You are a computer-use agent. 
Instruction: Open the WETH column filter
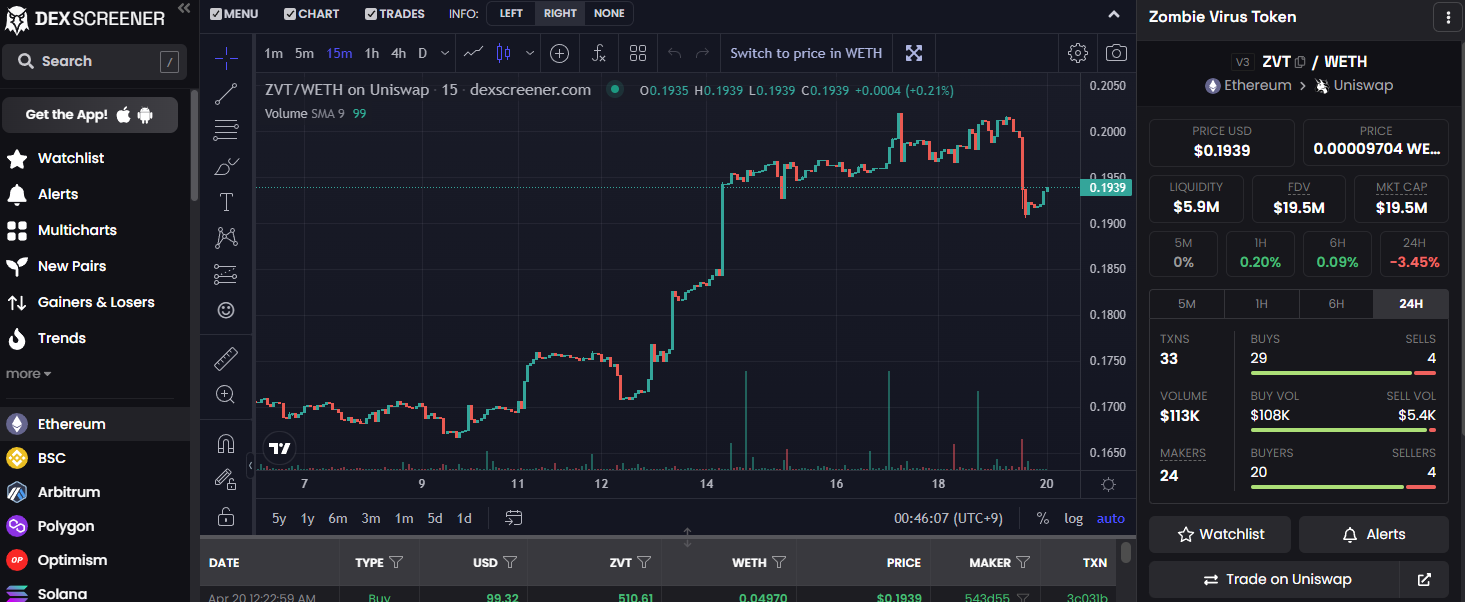coord(779,562)
